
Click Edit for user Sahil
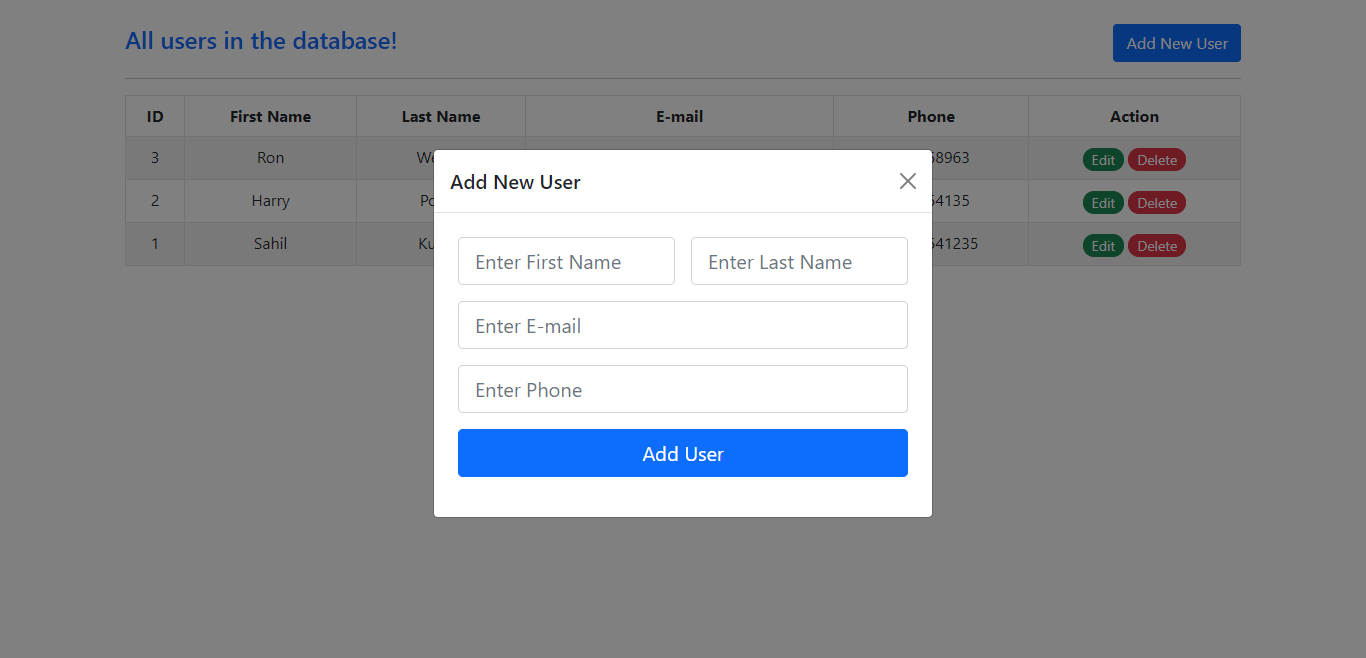coord(1103,245)
